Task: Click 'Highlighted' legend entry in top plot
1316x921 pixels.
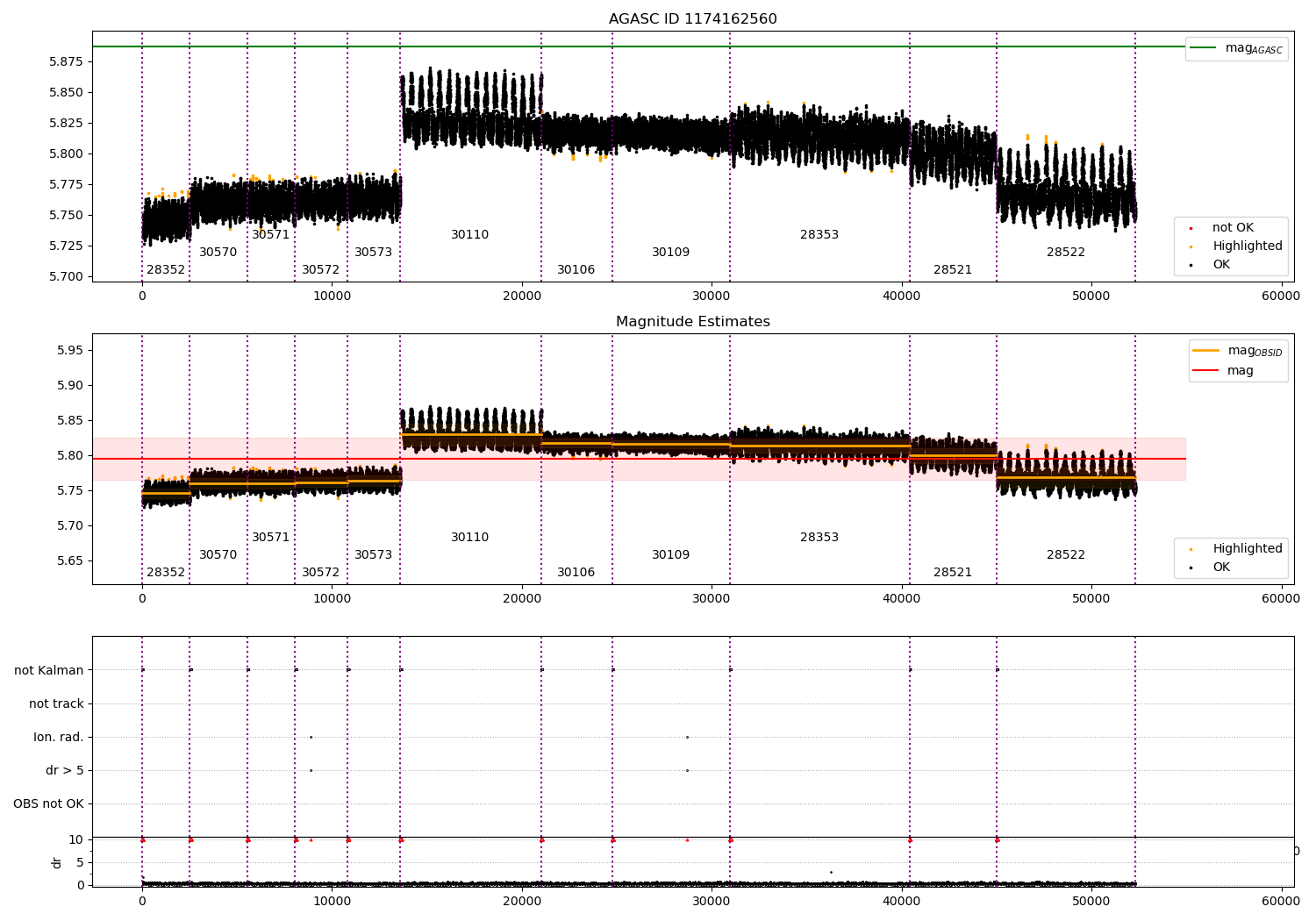Action: [x=1235, y=246]
